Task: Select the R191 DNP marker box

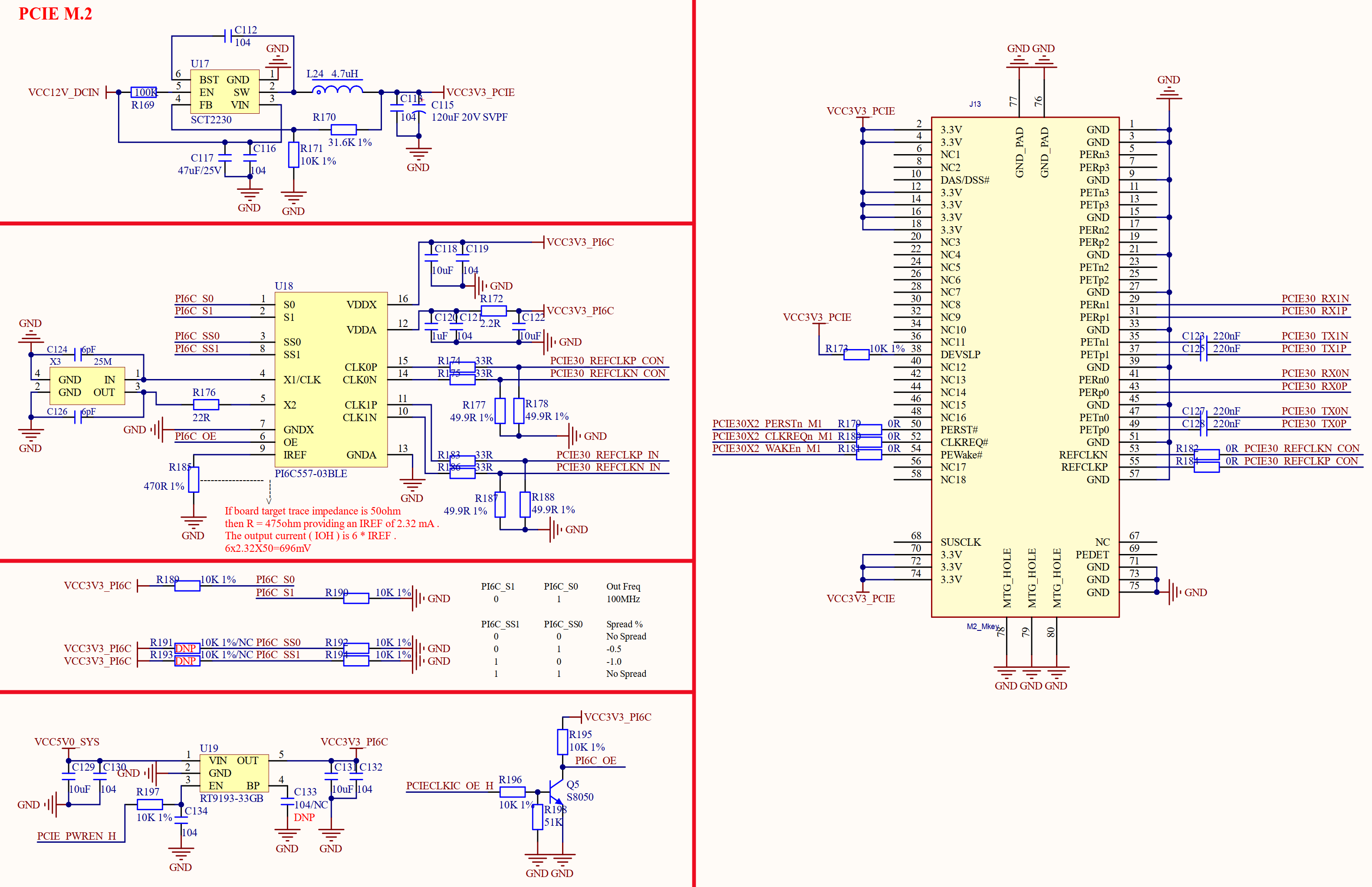Action: tap(187, 649)
